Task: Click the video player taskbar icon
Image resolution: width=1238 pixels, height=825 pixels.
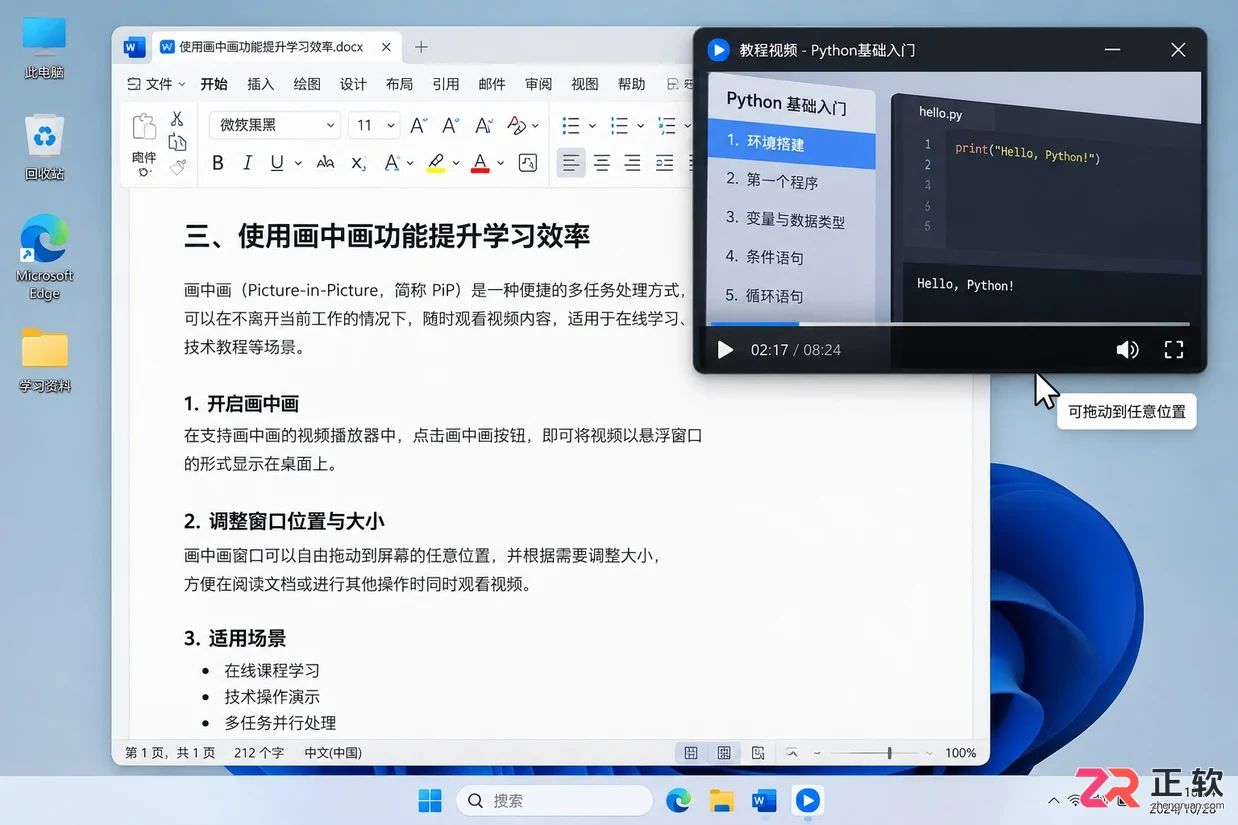Action: point(807,800)
